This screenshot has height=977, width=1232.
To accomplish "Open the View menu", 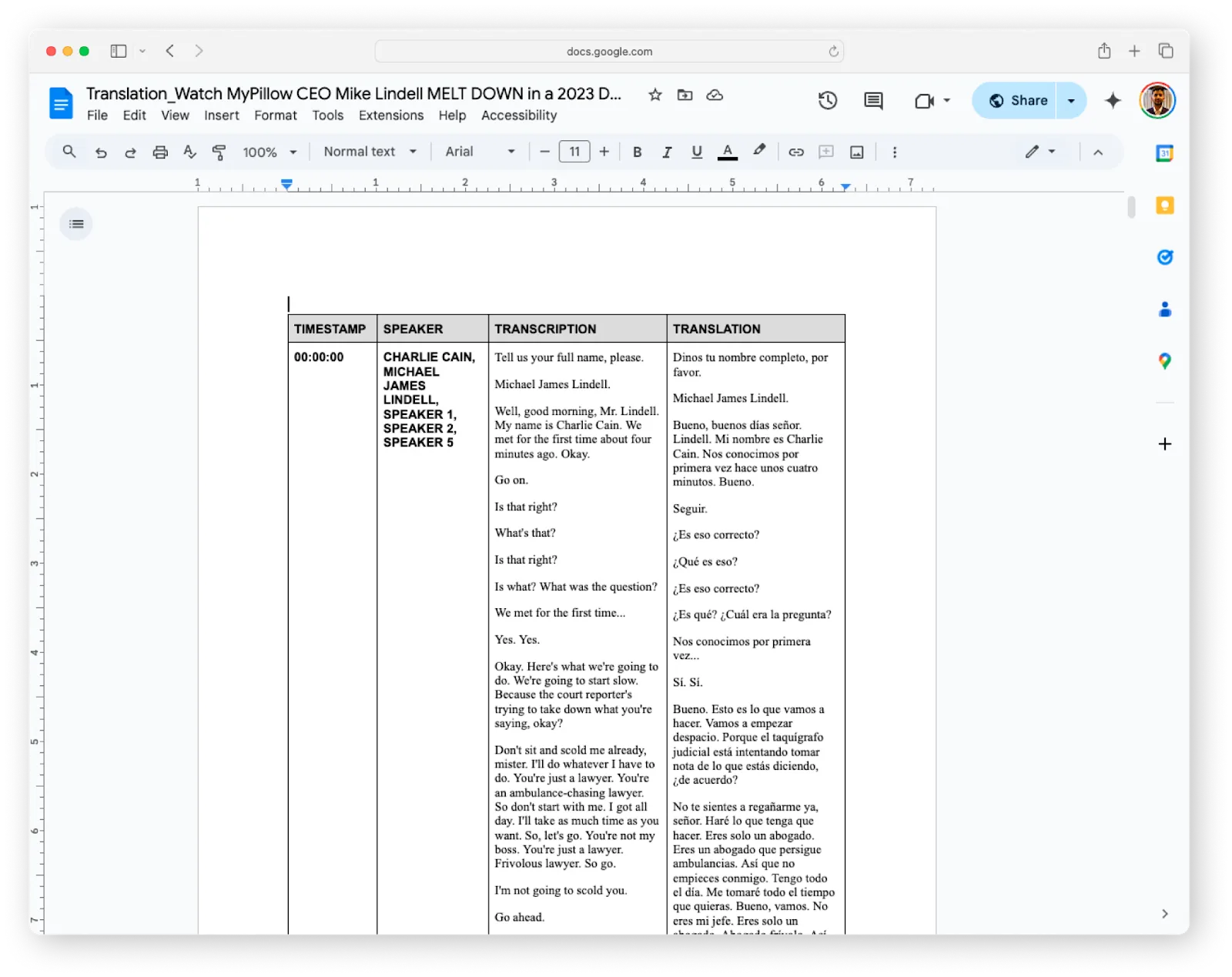I will coord(175,115).
